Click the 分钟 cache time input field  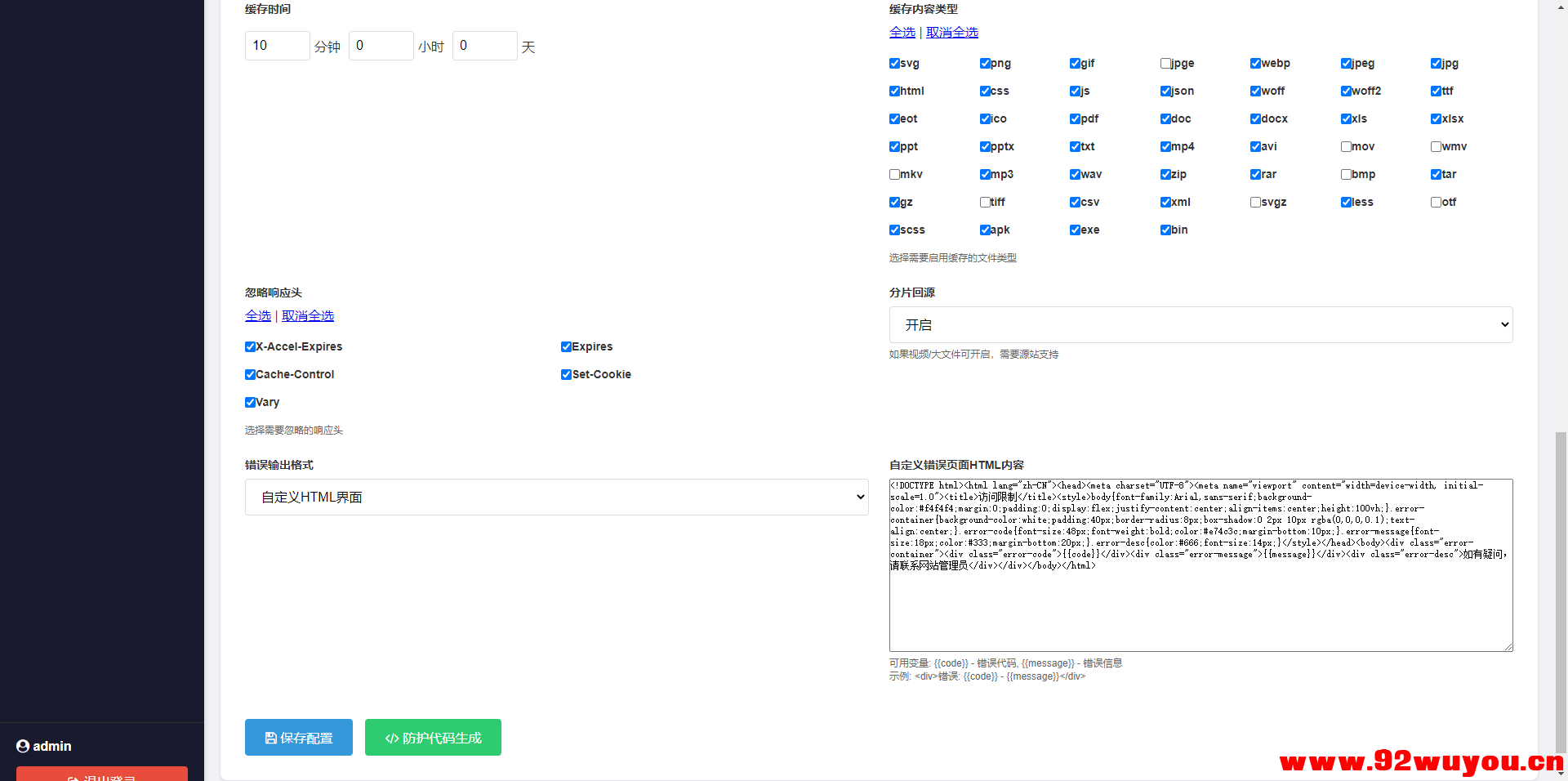277,46
